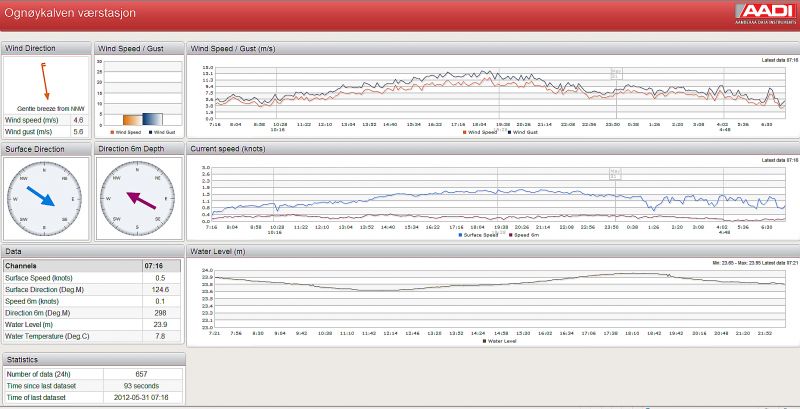
Task: Toggle Wind Speed series legend in line chart
Action: (x=480, y=132)
